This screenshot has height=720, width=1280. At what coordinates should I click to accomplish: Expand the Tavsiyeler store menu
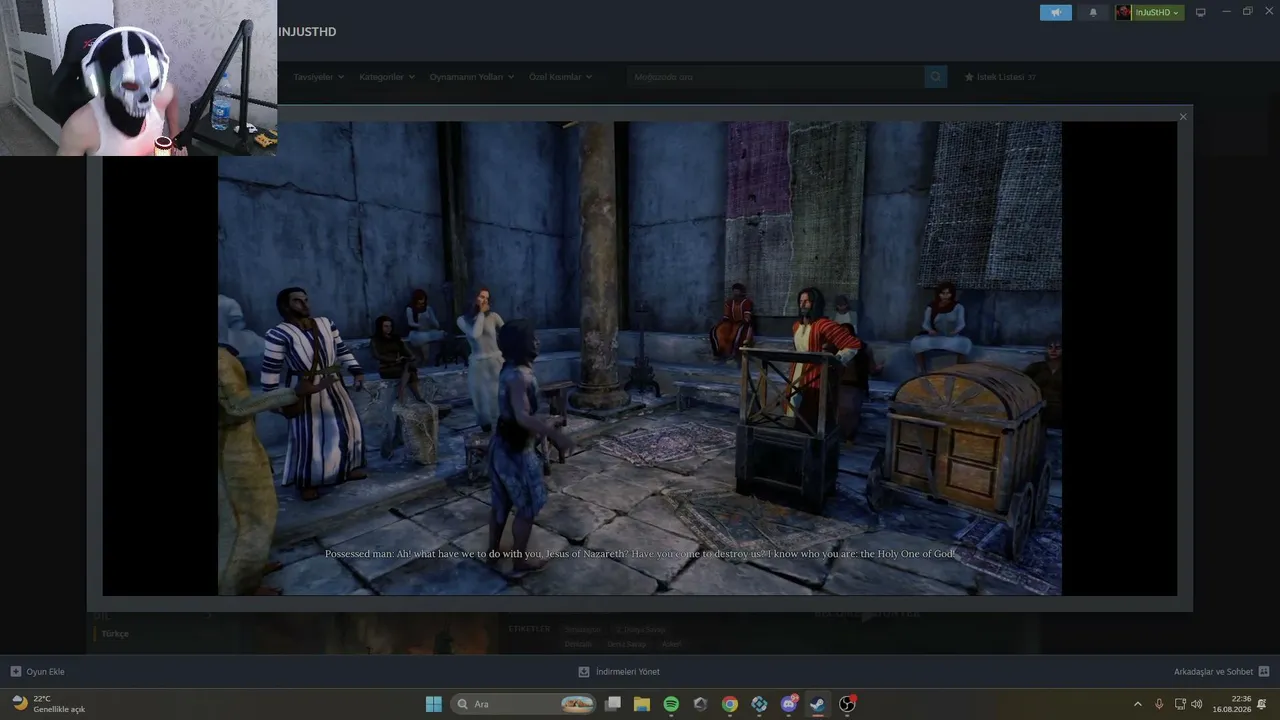pyautogui.click(x=318, y=77)
